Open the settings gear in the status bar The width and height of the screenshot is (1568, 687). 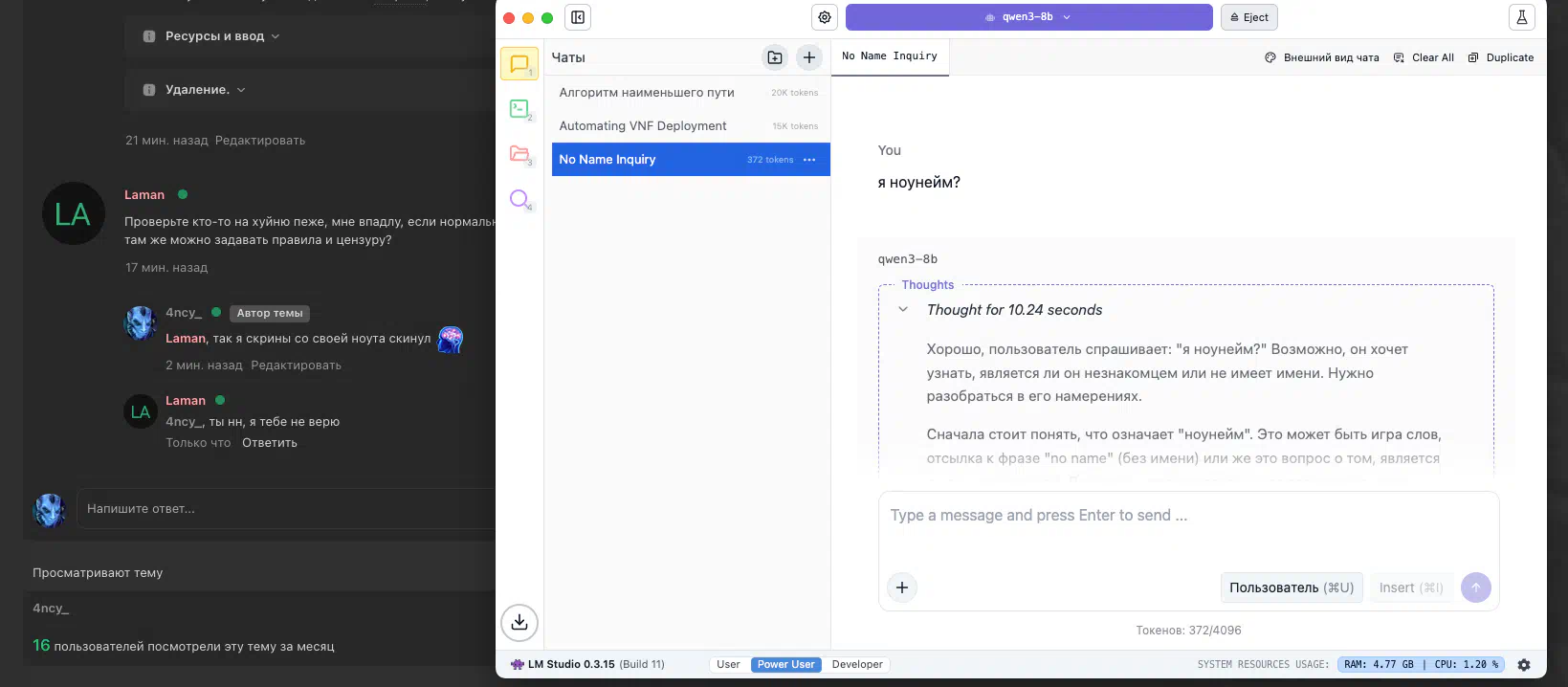point(1524,664)
